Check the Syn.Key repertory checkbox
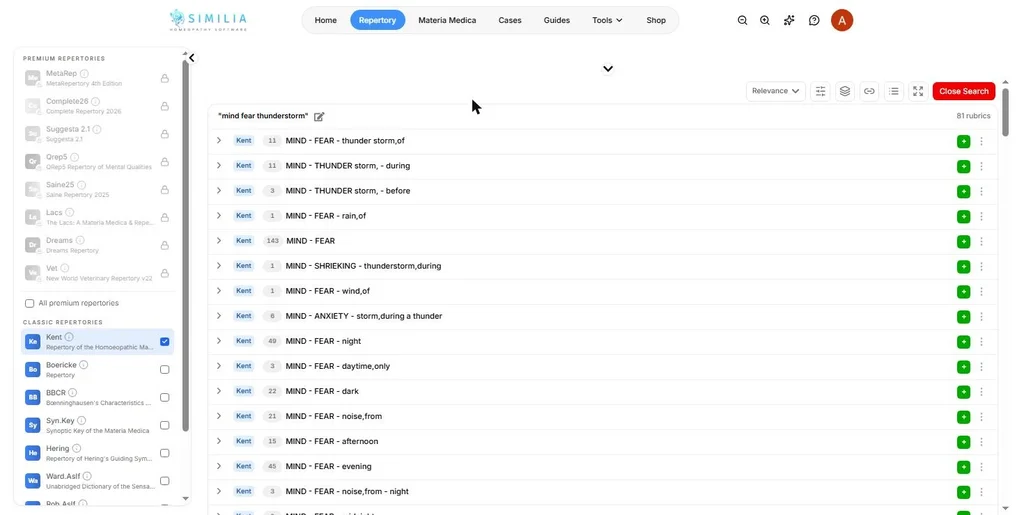This screenshot has height=515, width=1024. pyautogui.click(x=165, y=425)
